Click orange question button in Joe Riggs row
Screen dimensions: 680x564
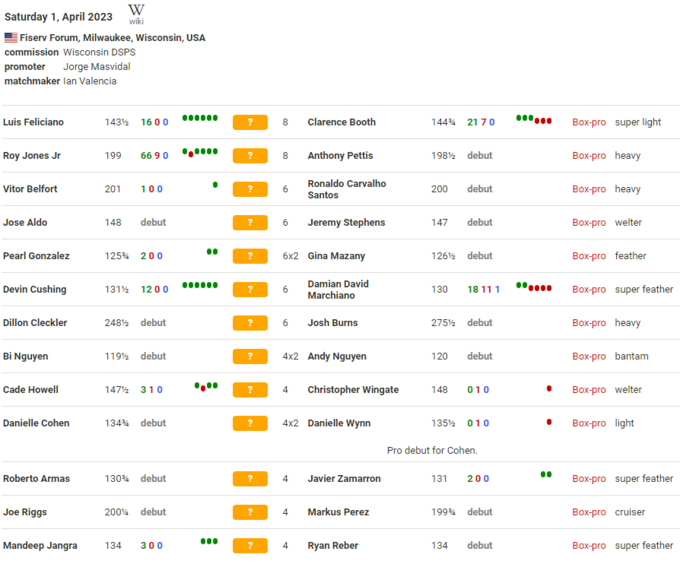pyautogui.click(x=250, y=513)
